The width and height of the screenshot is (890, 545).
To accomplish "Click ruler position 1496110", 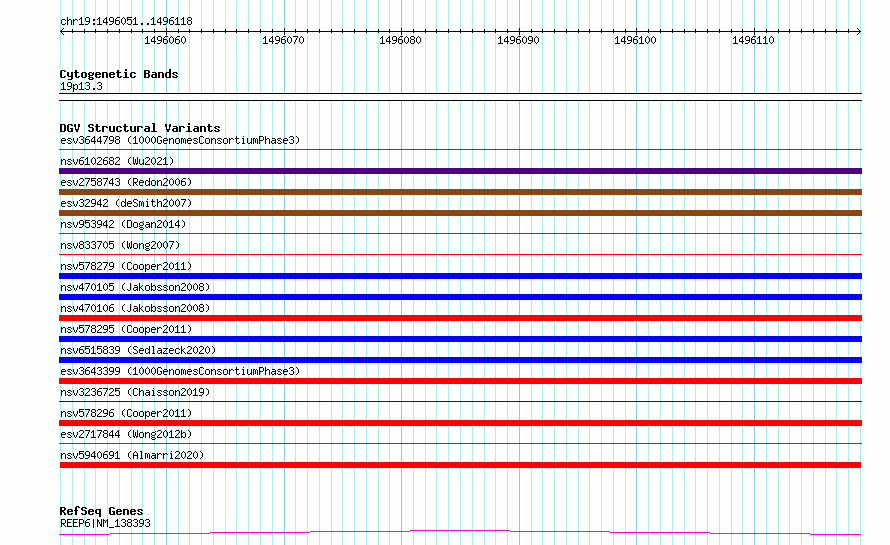I will coord(753,40).
